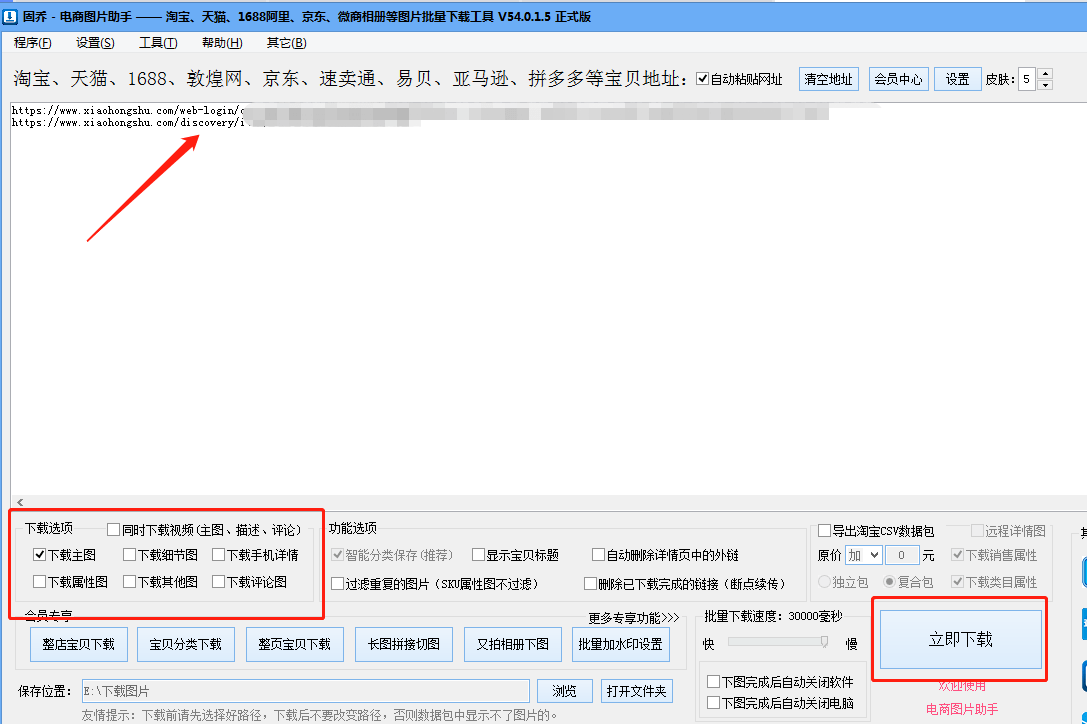Click the 元 price amount field

click(901, 555)
